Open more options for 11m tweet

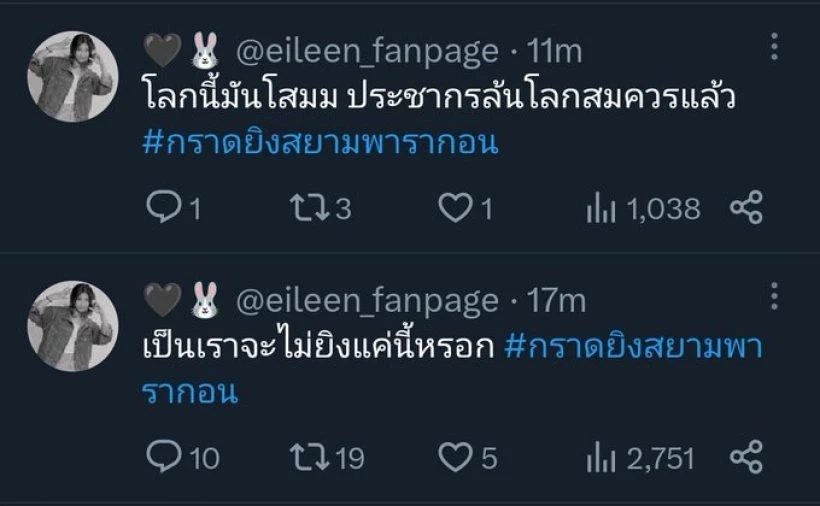[x=774, y=49]
